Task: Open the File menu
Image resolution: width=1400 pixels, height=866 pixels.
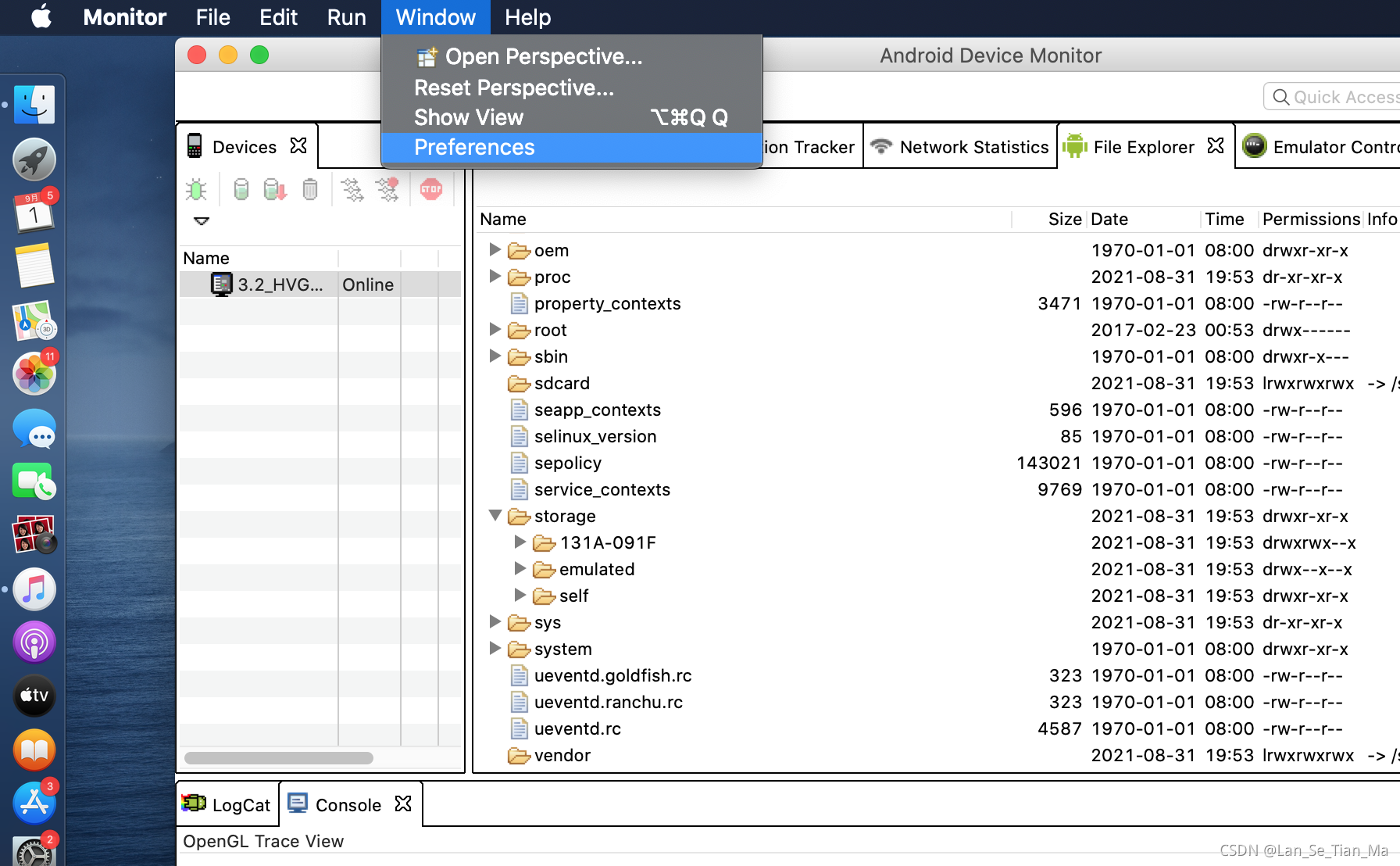Action: click(212, 17)
